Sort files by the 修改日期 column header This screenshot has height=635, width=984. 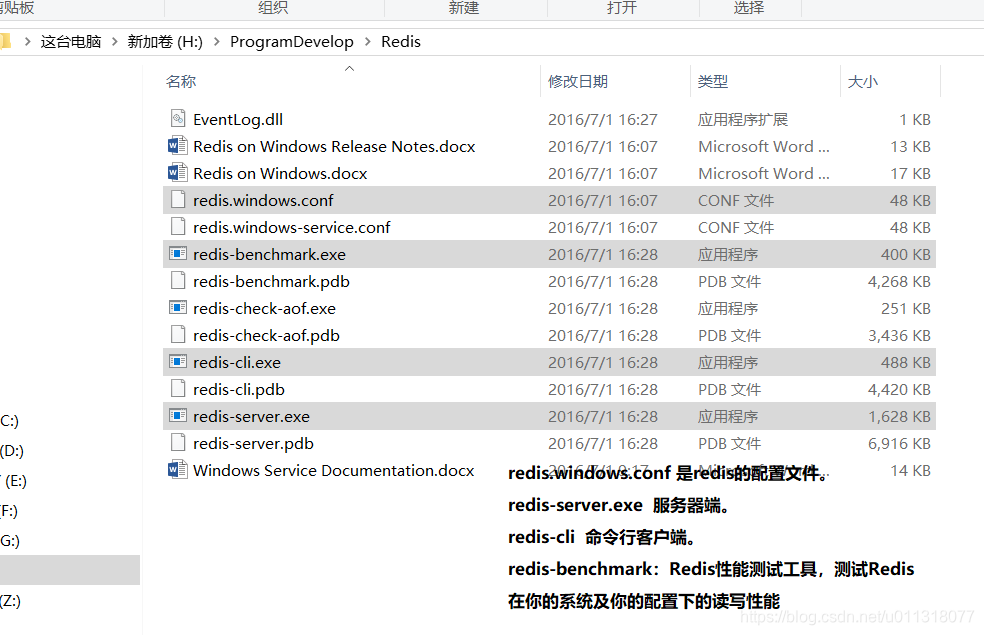[x=577, y=82]
